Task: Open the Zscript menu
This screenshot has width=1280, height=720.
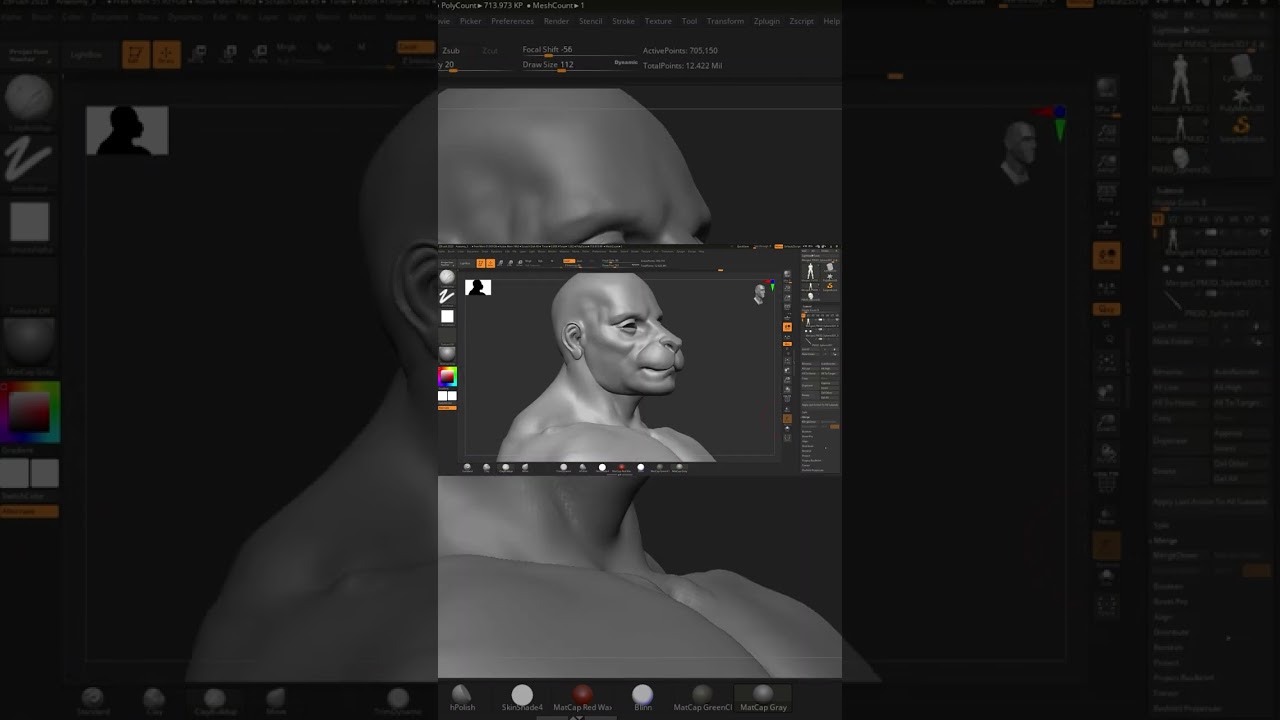Action: pos(801,21)
